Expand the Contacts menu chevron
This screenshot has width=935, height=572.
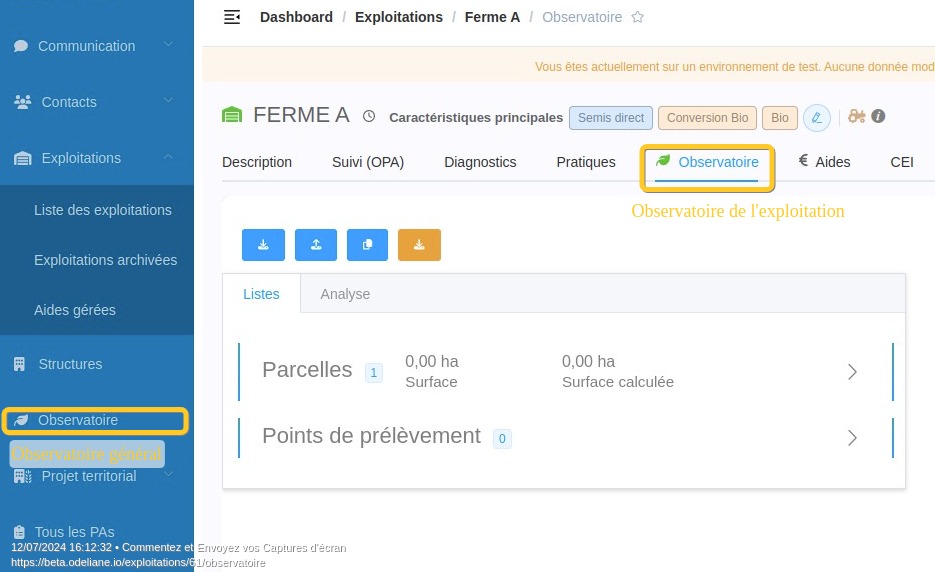coord(169,100)
